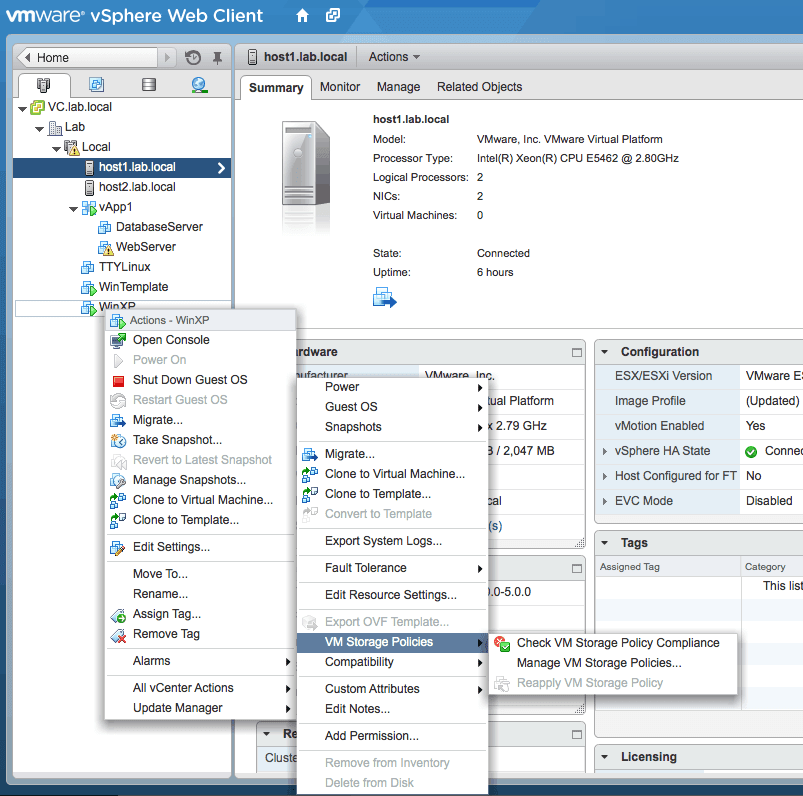Collapse the vApp1 tree node
Image resolution: width=803 pixels, height=796 pixels.
coord(74,209)
